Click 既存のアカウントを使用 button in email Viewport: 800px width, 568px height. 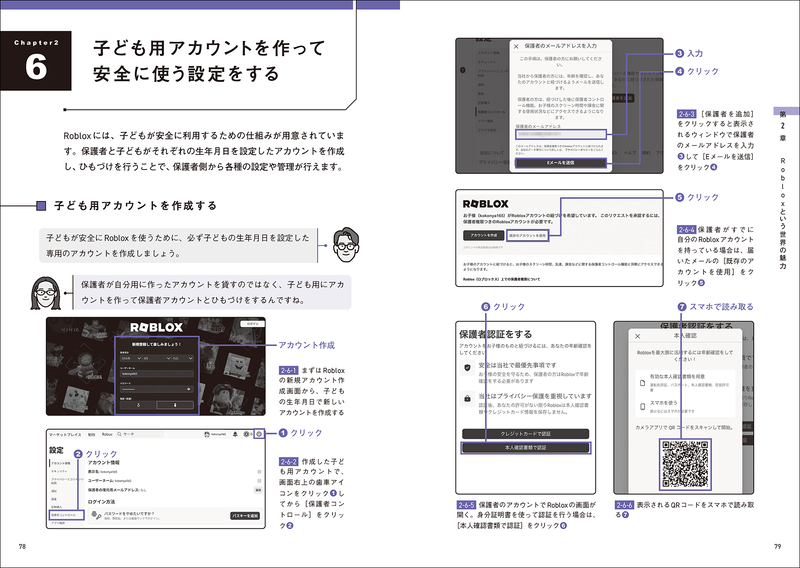tap(528, 235)
